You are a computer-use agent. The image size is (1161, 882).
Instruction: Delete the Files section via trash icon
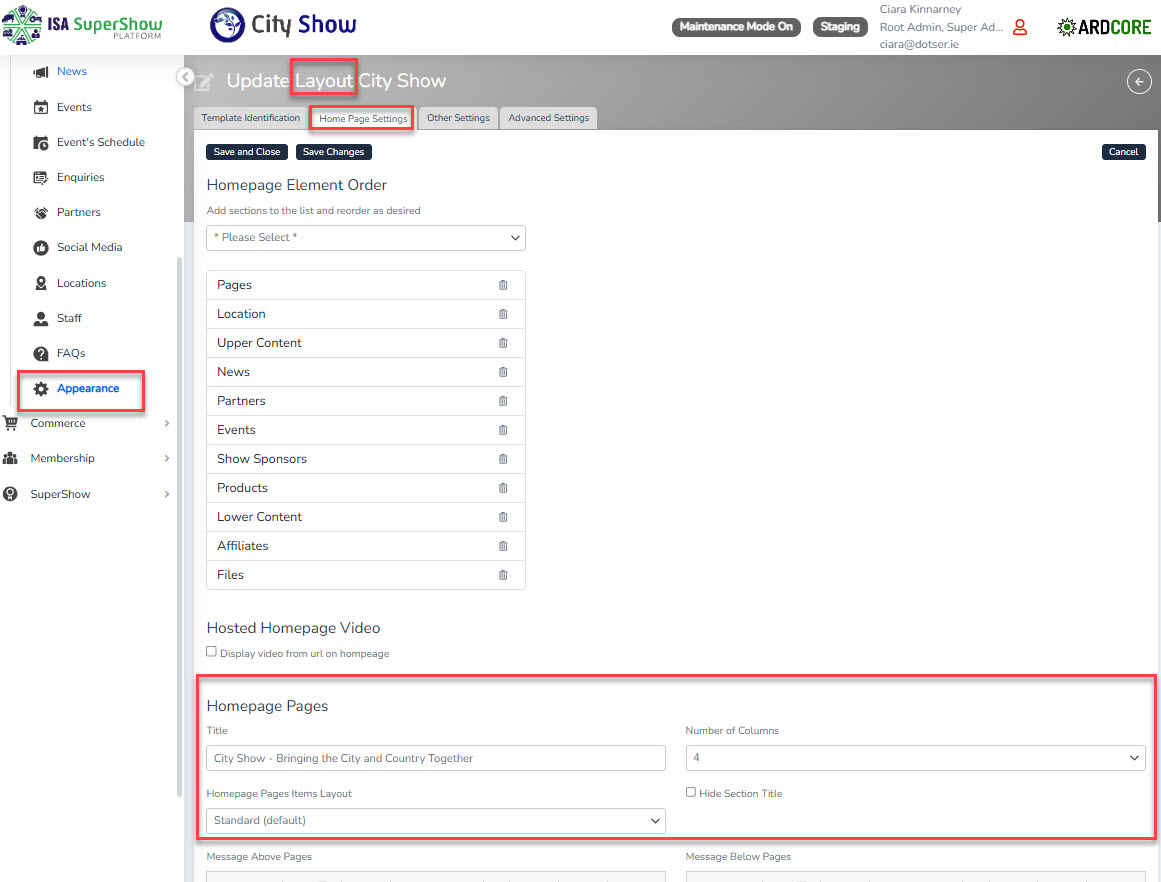503,575
